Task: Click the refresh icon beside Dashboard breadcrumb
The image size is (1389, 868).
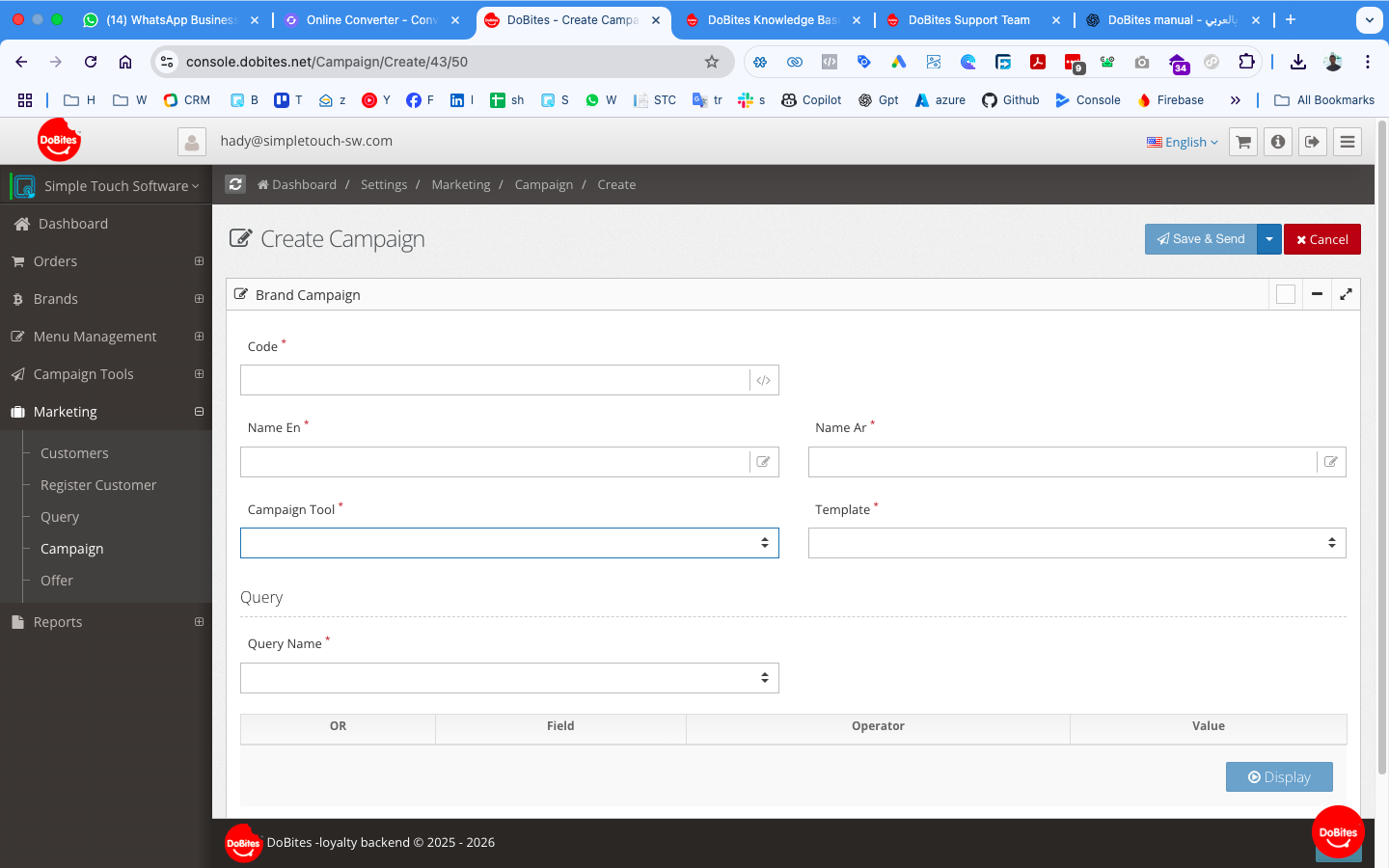Action: point(235,184)
